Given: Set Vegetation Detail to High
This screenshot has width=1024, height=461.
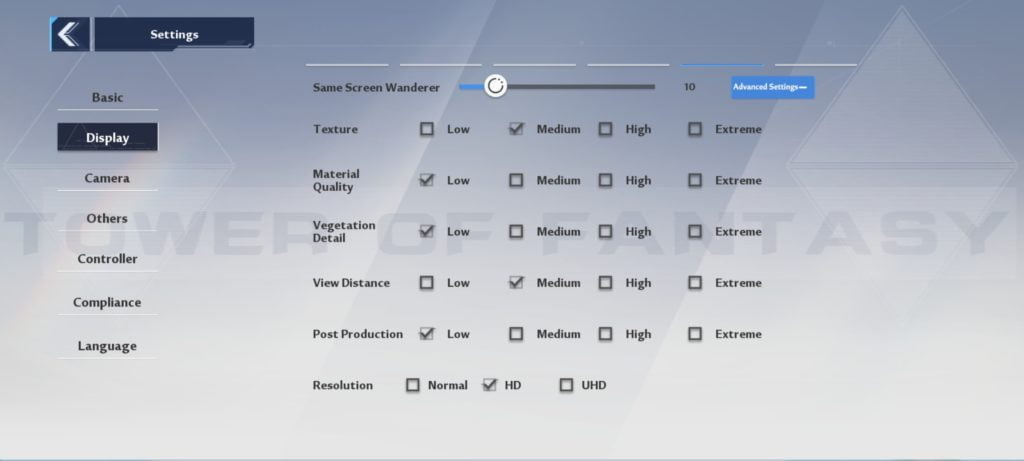Looking at the screenshot, I should click(605, 231).
